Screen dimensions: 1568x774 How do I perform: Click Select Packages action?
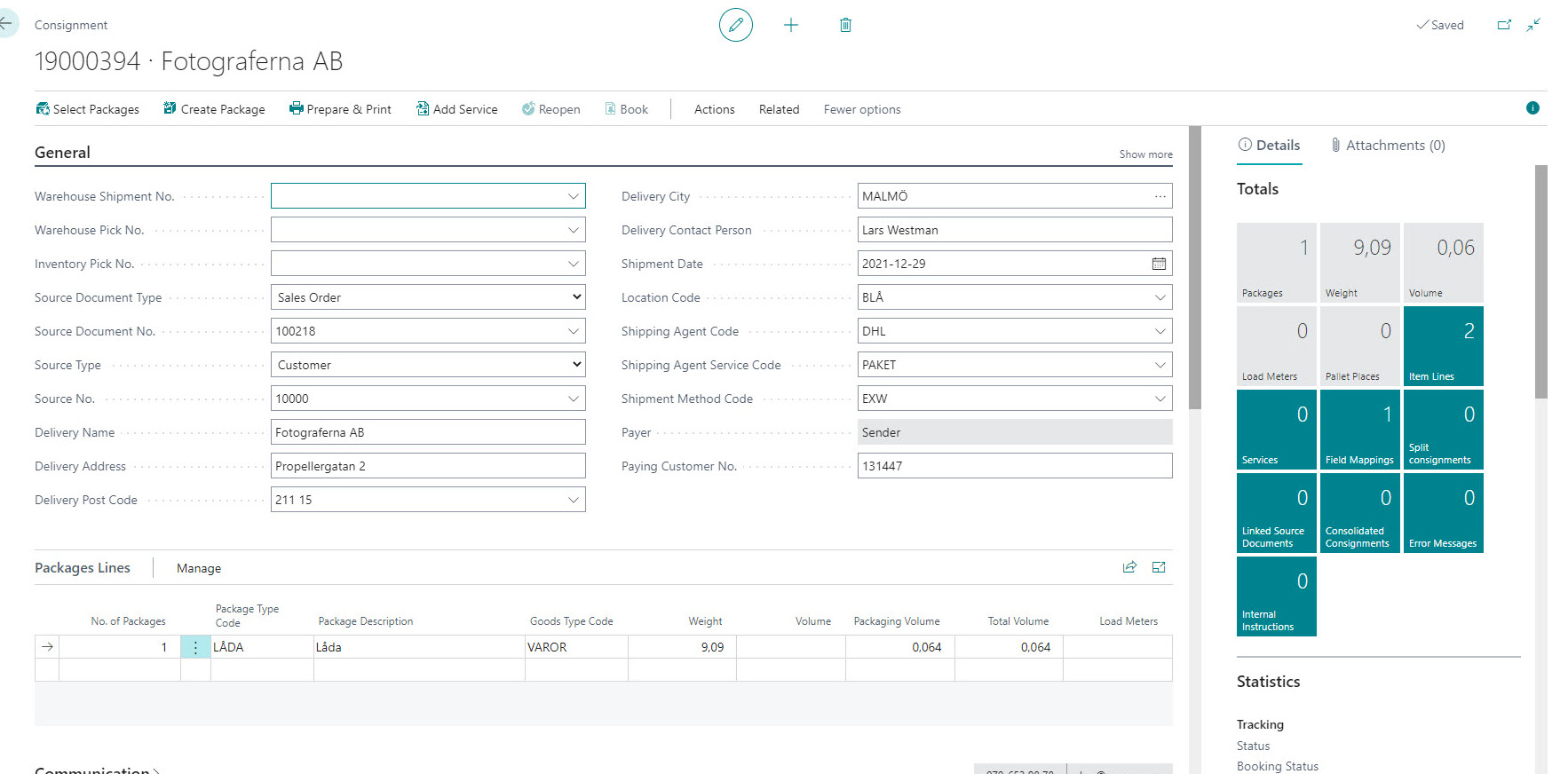[87, 109]
